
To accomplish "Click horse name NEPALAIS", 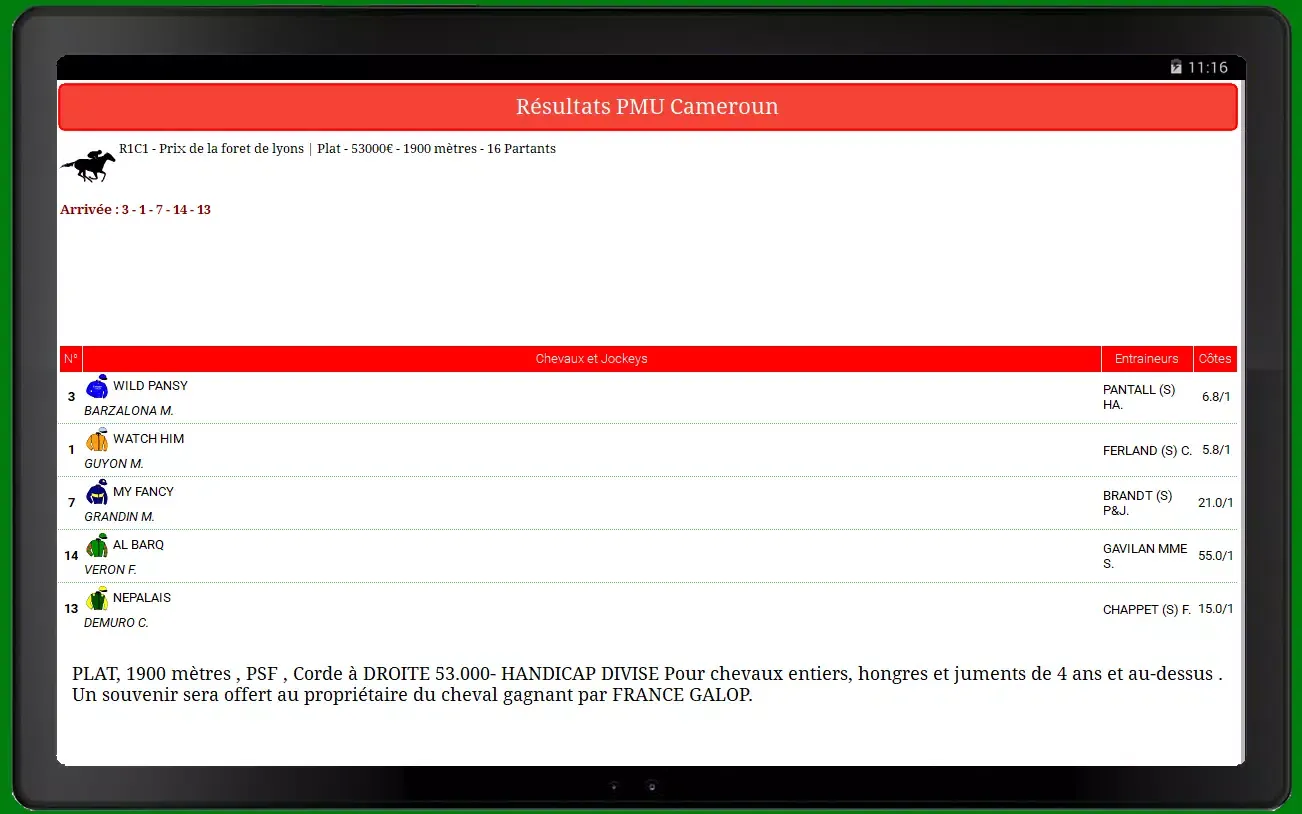I will click(142, 598).
